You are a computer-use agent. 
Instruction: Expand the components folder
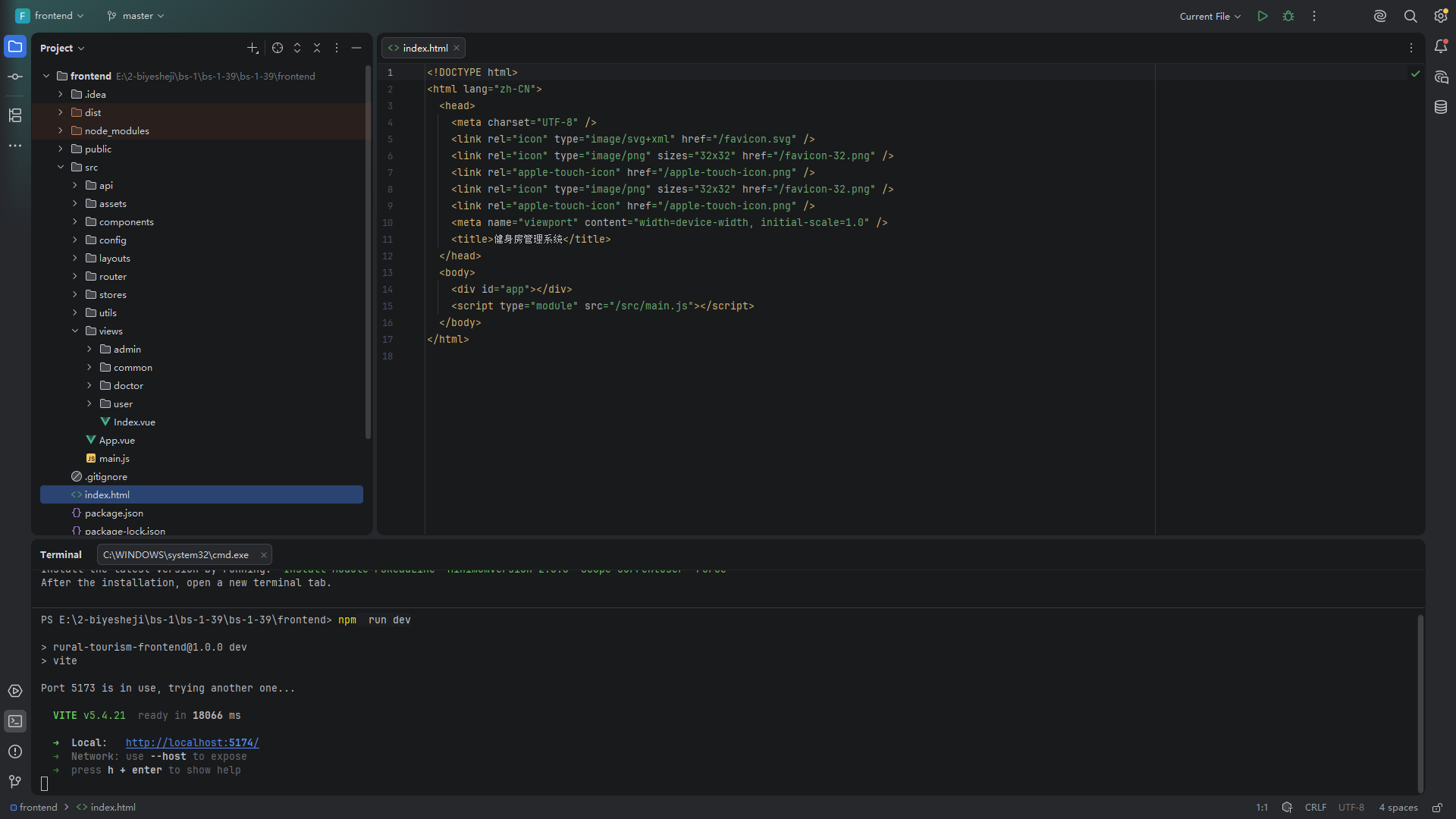pyautogui.click(x=75, y=222)
